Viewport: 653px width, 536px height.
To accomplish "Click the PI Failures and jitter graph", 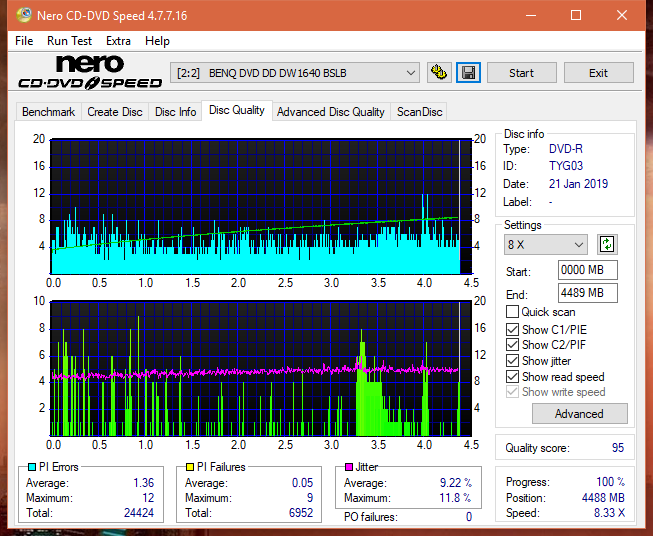I will coord(261,369).
